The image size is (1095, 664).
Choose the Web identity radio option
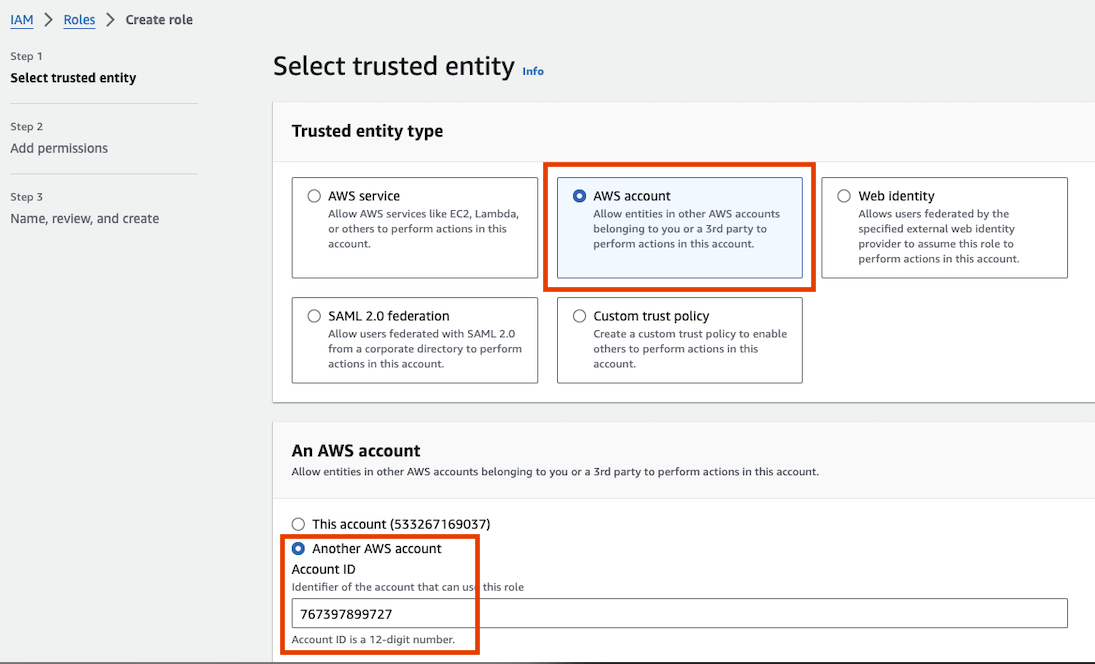tap(844, 196)
